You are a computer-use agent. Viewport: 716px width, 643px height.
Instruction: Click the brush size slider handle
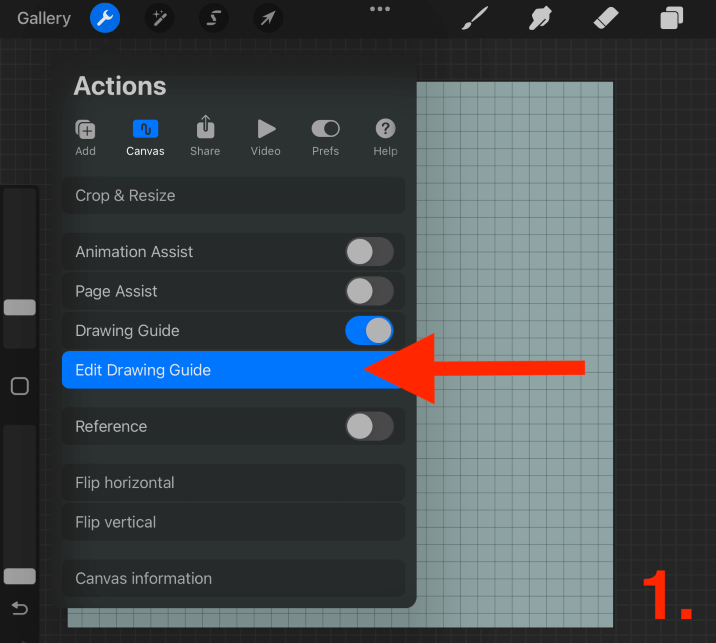[20, 307]
